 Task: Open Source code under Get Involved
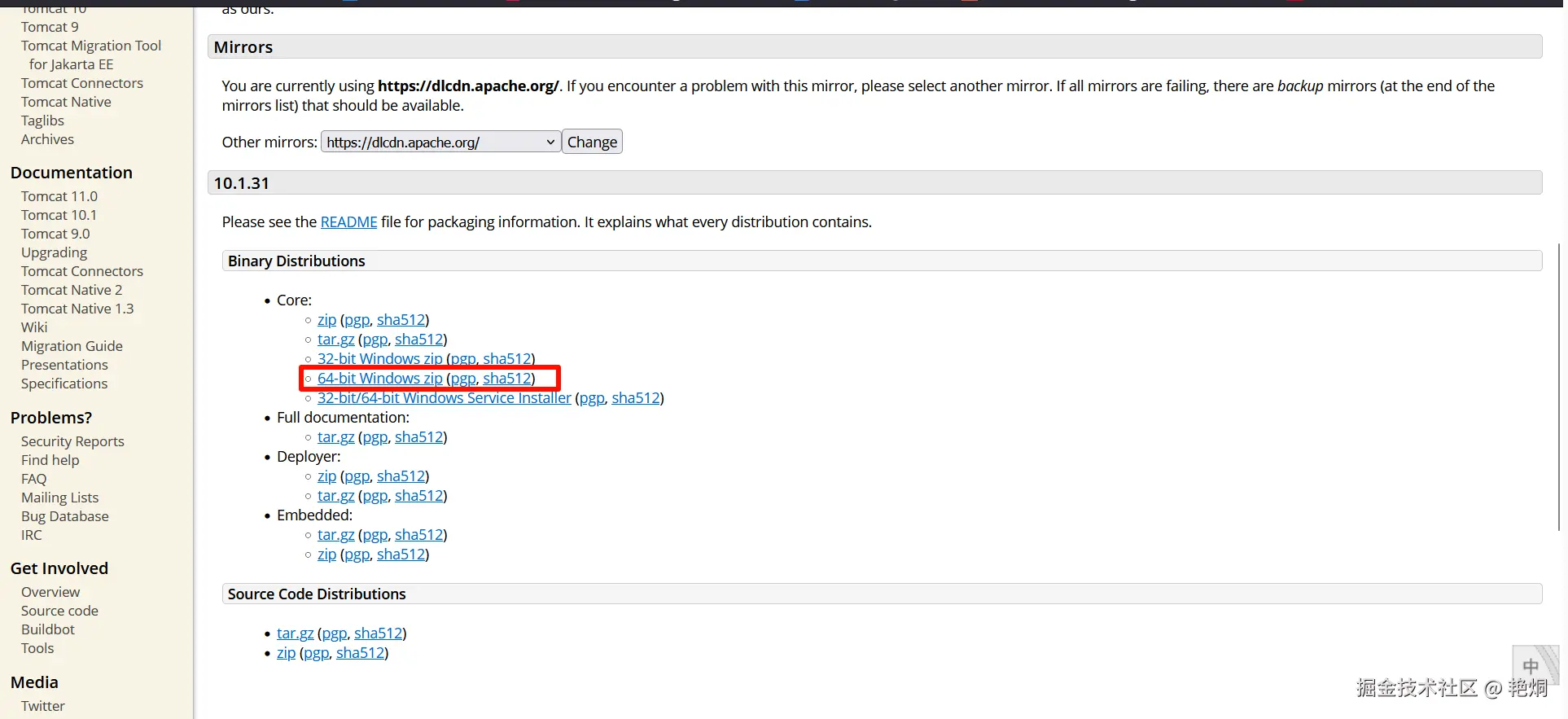click(x=59, y=611)
